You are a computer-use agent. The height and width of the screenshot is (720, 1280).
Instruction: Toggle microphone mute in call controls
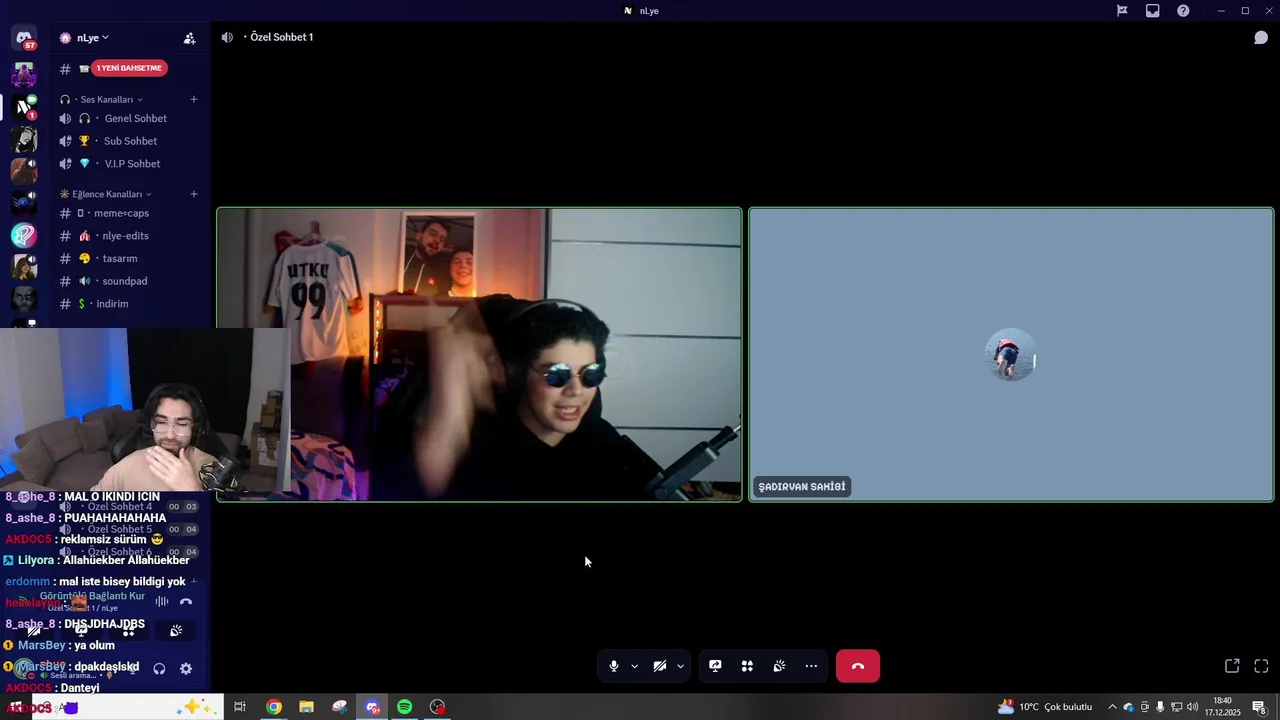click(614, 666)
